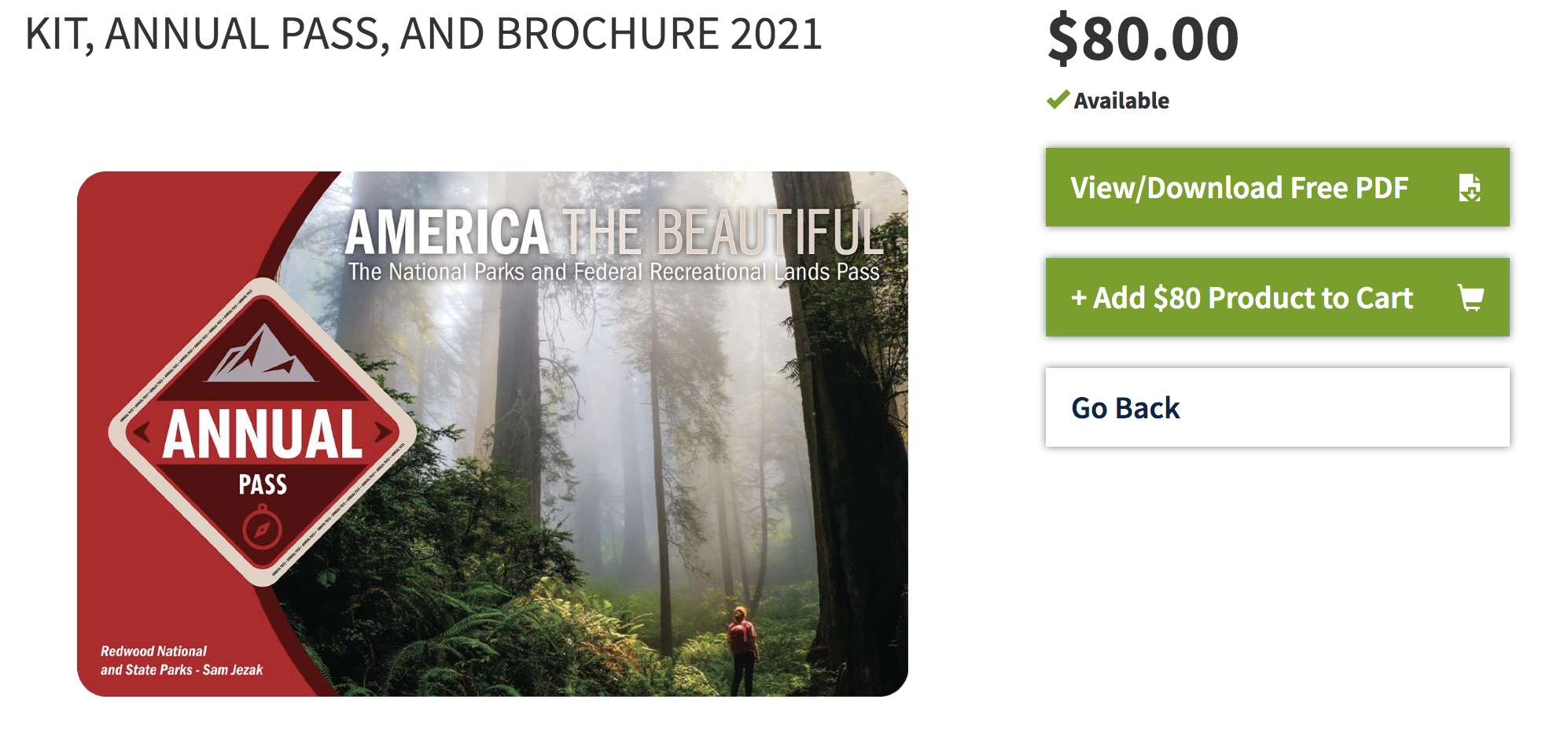Screen dimensions: 1568x736
Task: Select the product title heading text
Action: [x=423, y=34]
